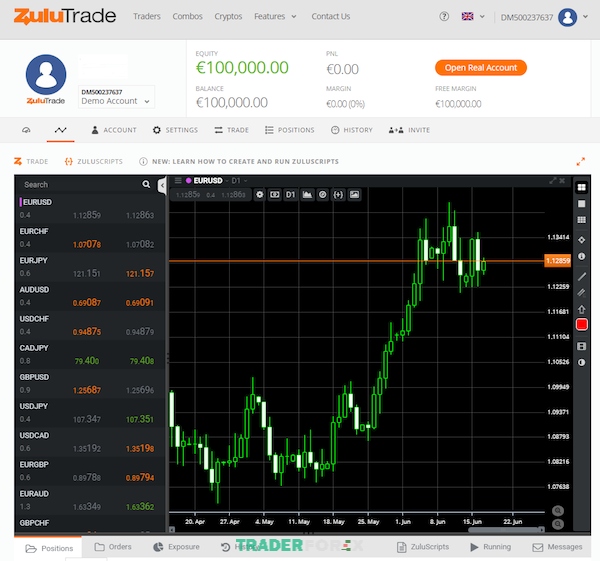Zoom out on the chart
The width and height of the screenshot is (600, 561).
[x=558, y=524]
